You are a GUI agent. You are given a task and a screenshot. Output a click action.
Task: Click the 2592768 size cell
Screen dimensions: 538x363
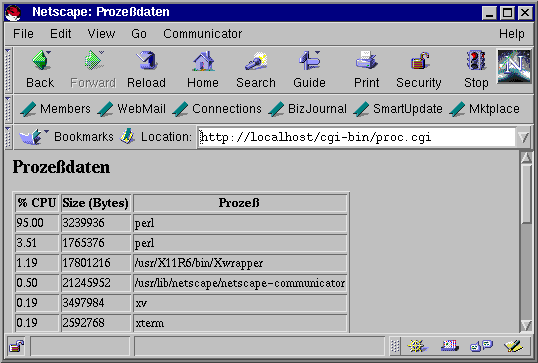tap(96, 323)
